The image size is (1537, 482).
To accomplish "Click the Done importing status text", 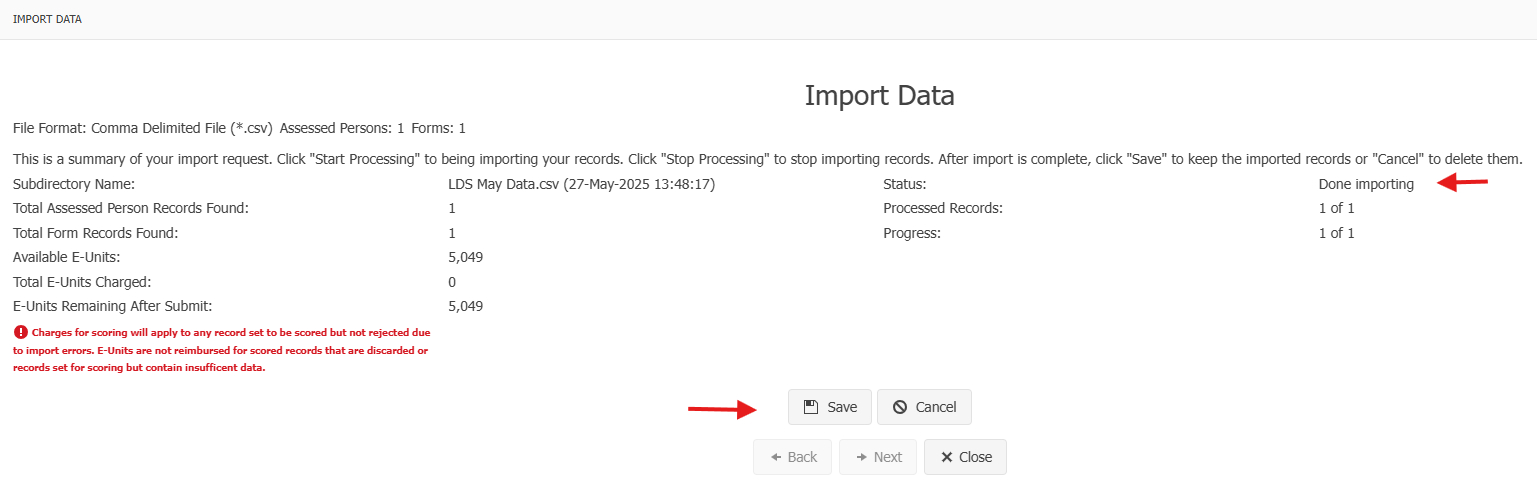I will point(1366,184).
